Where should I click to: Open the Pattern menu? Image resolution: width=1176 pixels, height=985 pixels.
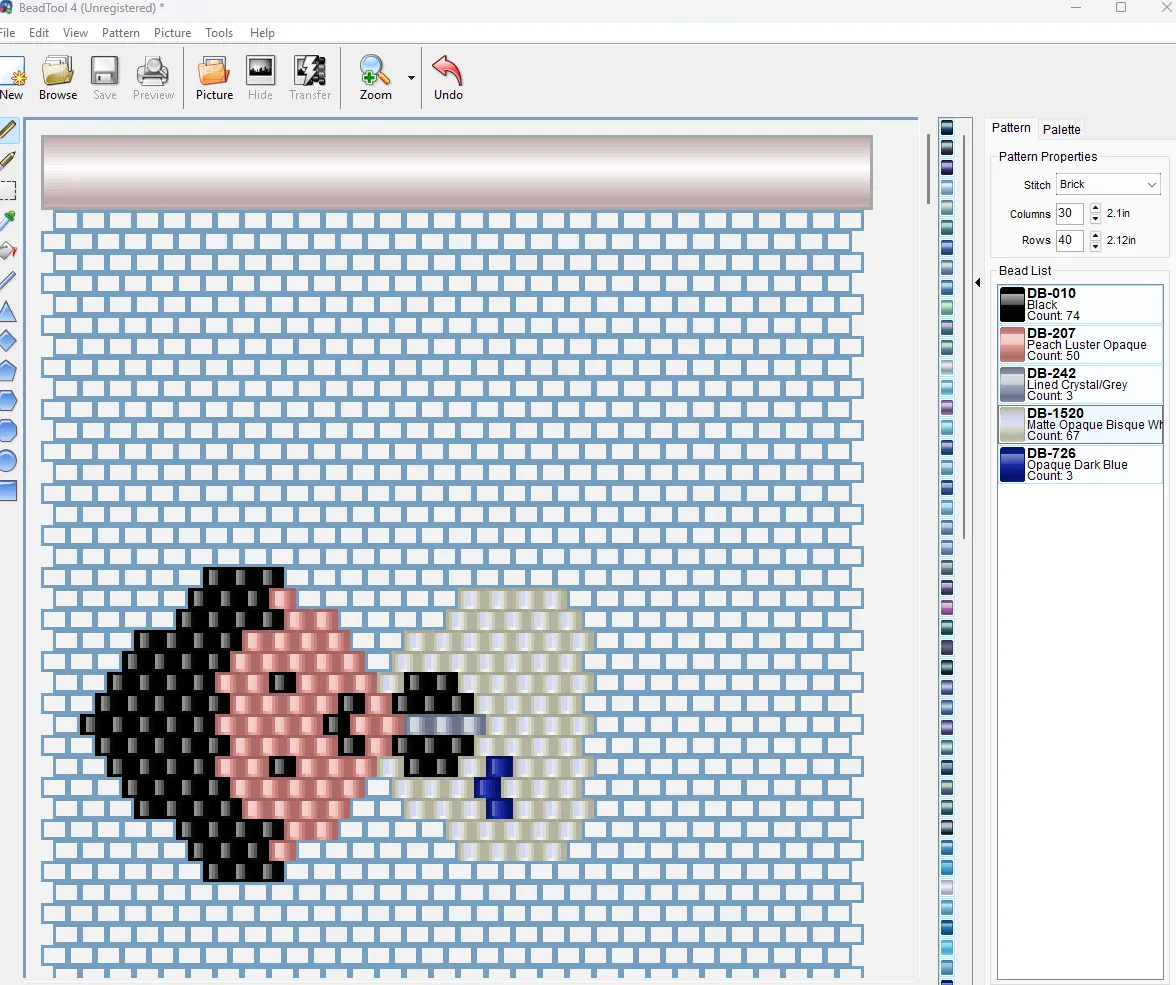121,33
